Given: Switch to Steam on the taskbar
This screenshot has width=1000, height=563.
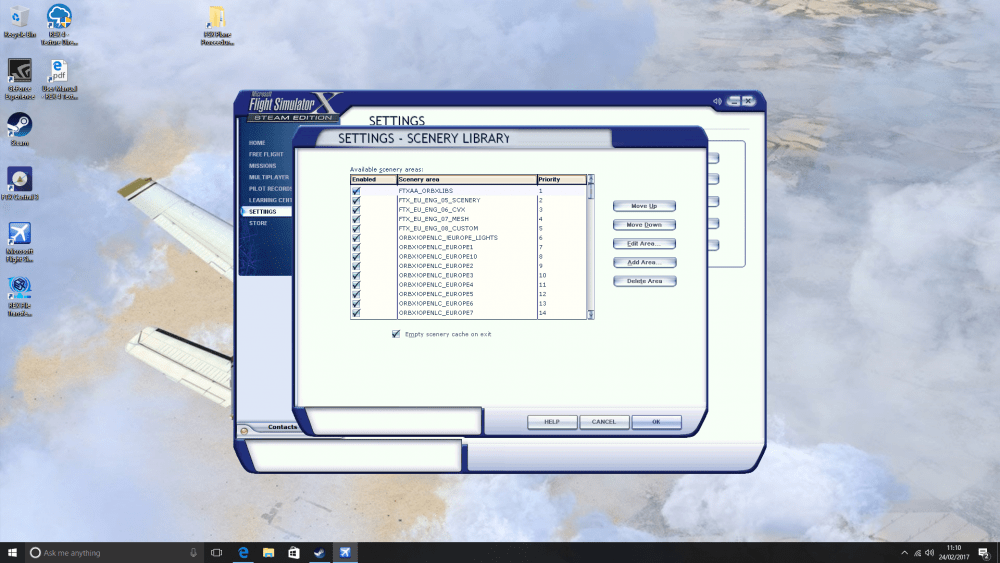Looking at the screenshot, I should tap(319, 553).
